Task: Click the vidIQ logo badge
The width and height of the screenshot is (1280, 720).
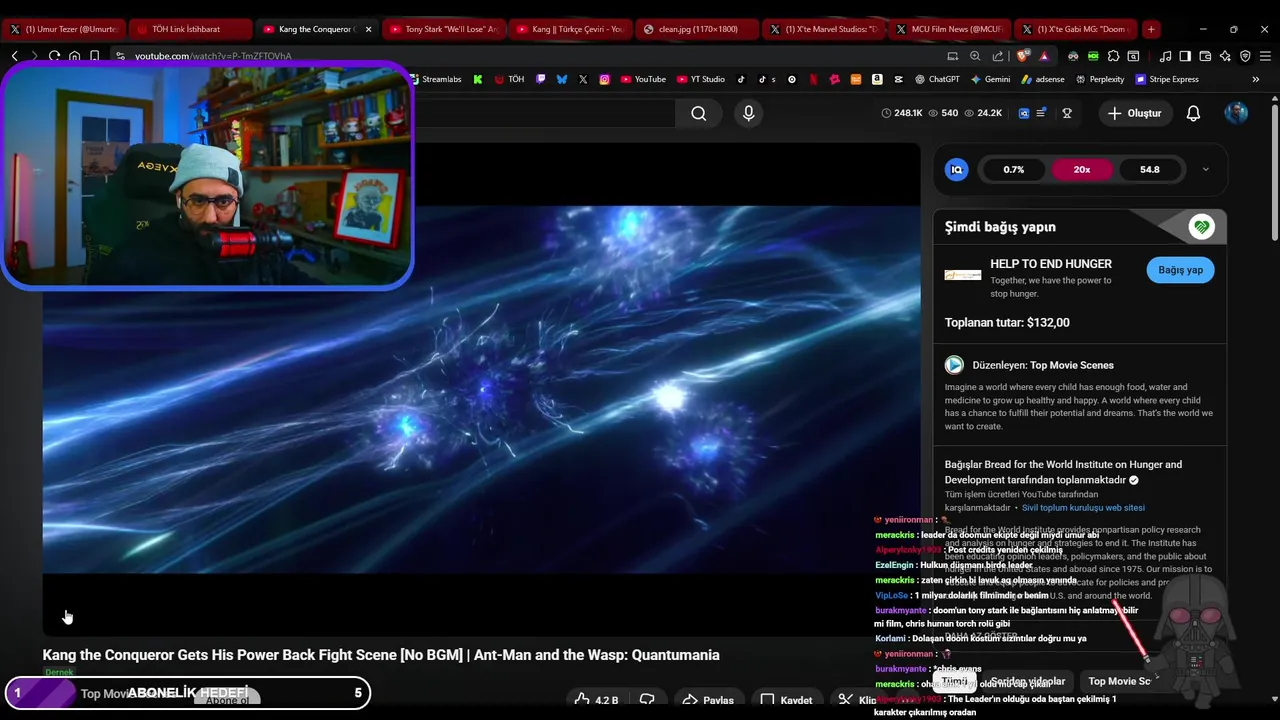Action: [956, 170]
